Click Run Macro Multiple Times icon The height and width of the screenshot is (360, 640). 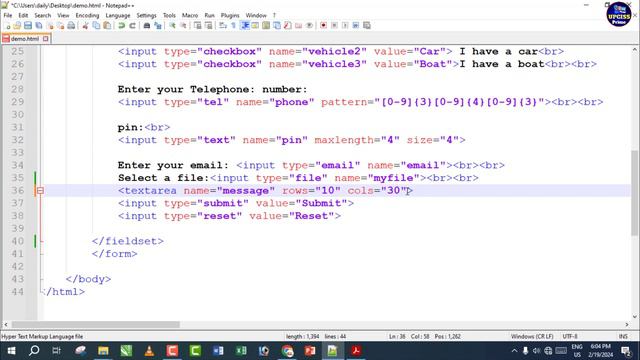(x=356, y=25)
